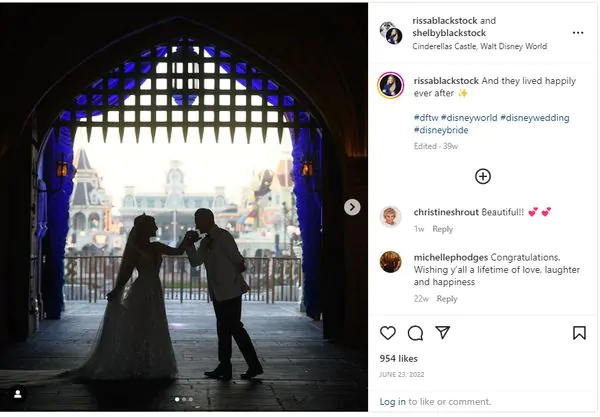Load more comments with the plus circle

click(483, 176)
